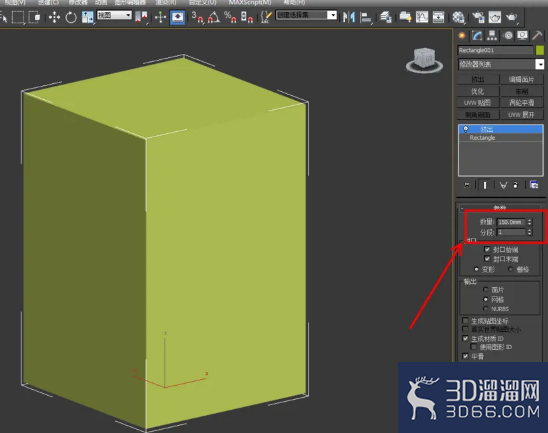Screen dimensions: 548x433
Task: Click Configure Modifier Sets icon
Action: [x=534, y=185]
